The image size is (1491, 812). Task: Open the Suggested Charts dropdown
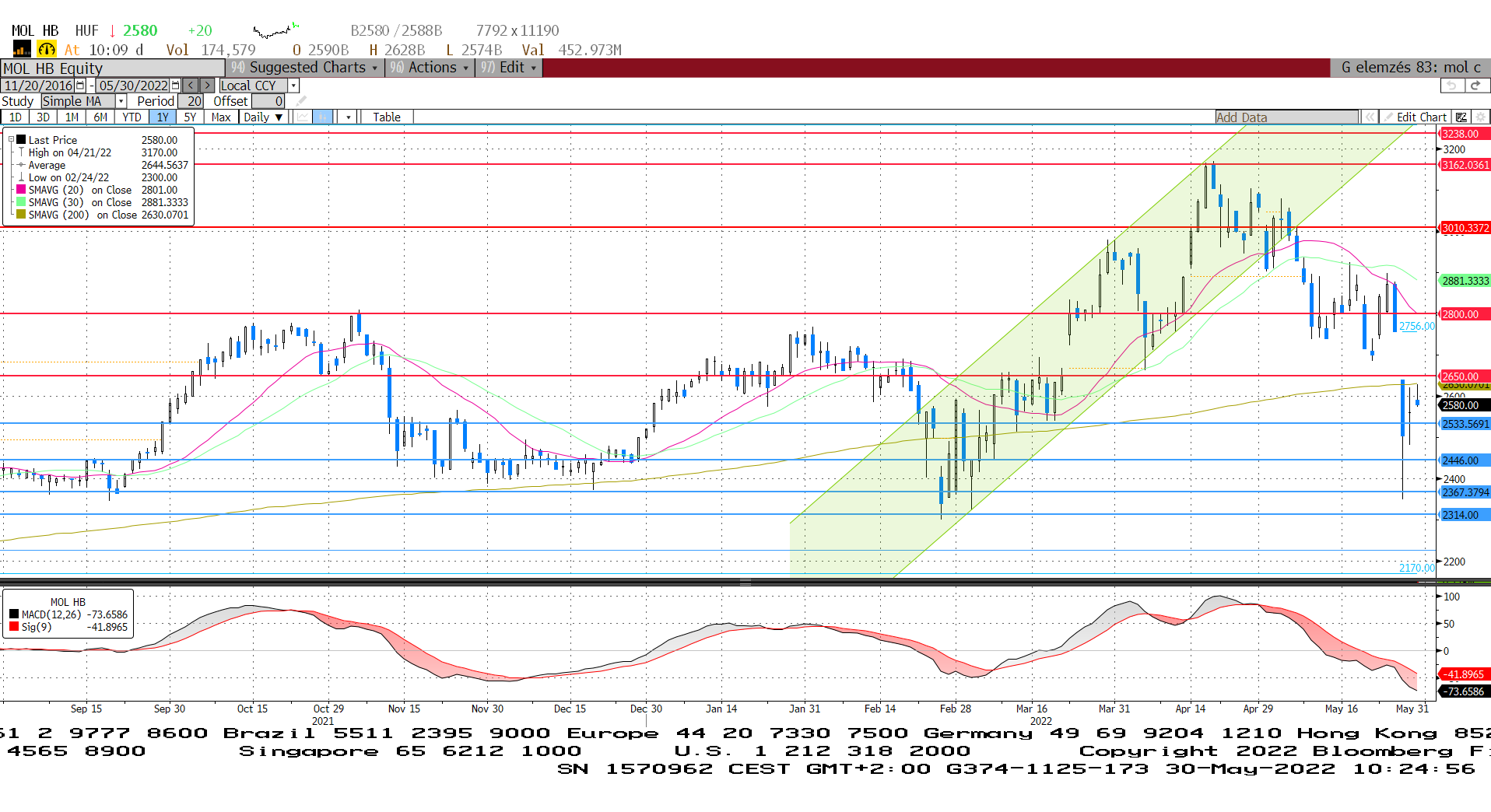304,68
